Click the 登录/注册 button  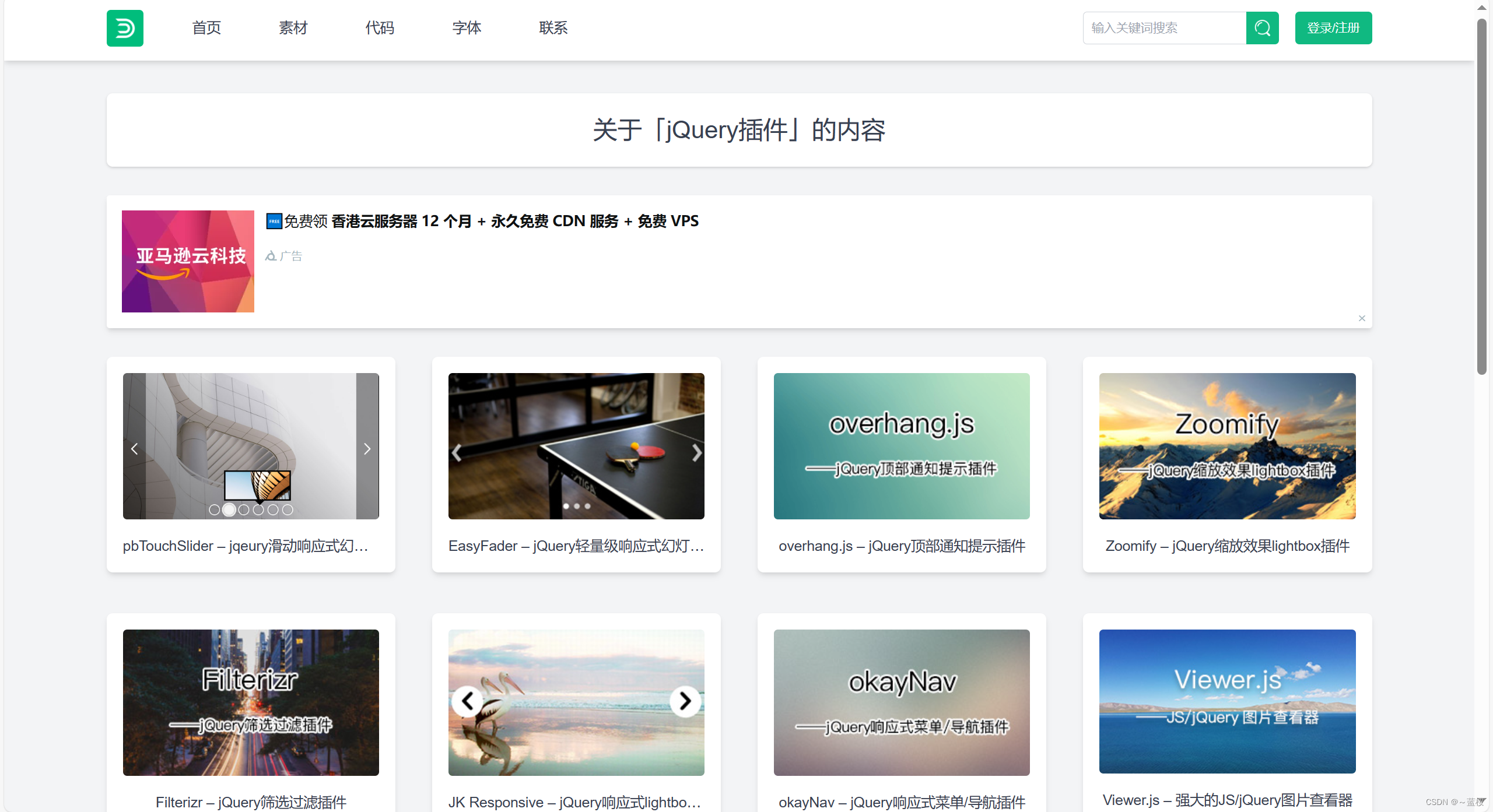(x=1333, y=28)
